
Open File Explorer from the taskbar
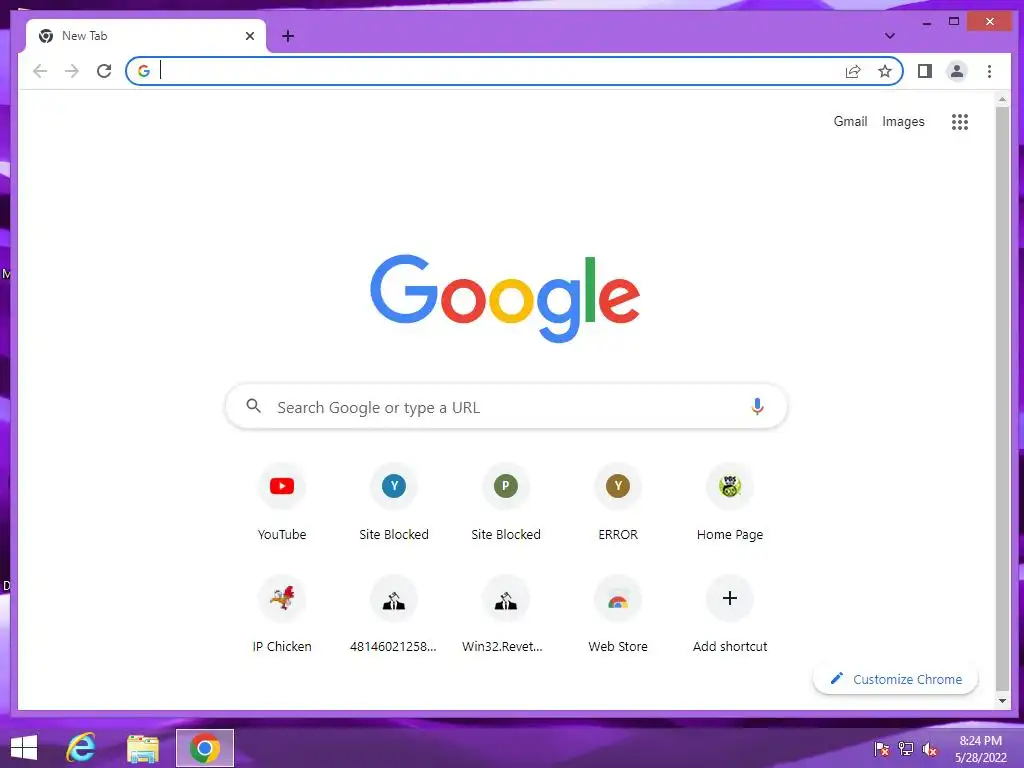click(142, 748)
